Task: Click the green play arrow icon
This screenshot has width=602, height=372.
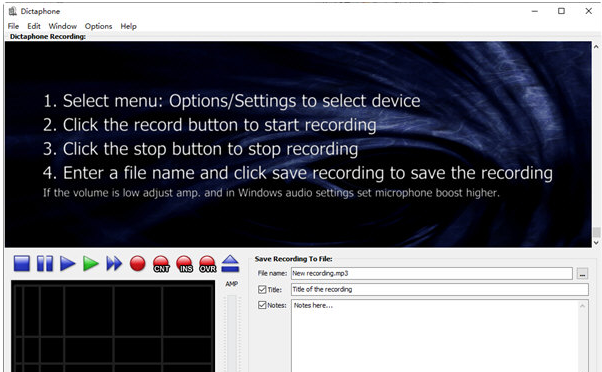Action: pos(91,264)
